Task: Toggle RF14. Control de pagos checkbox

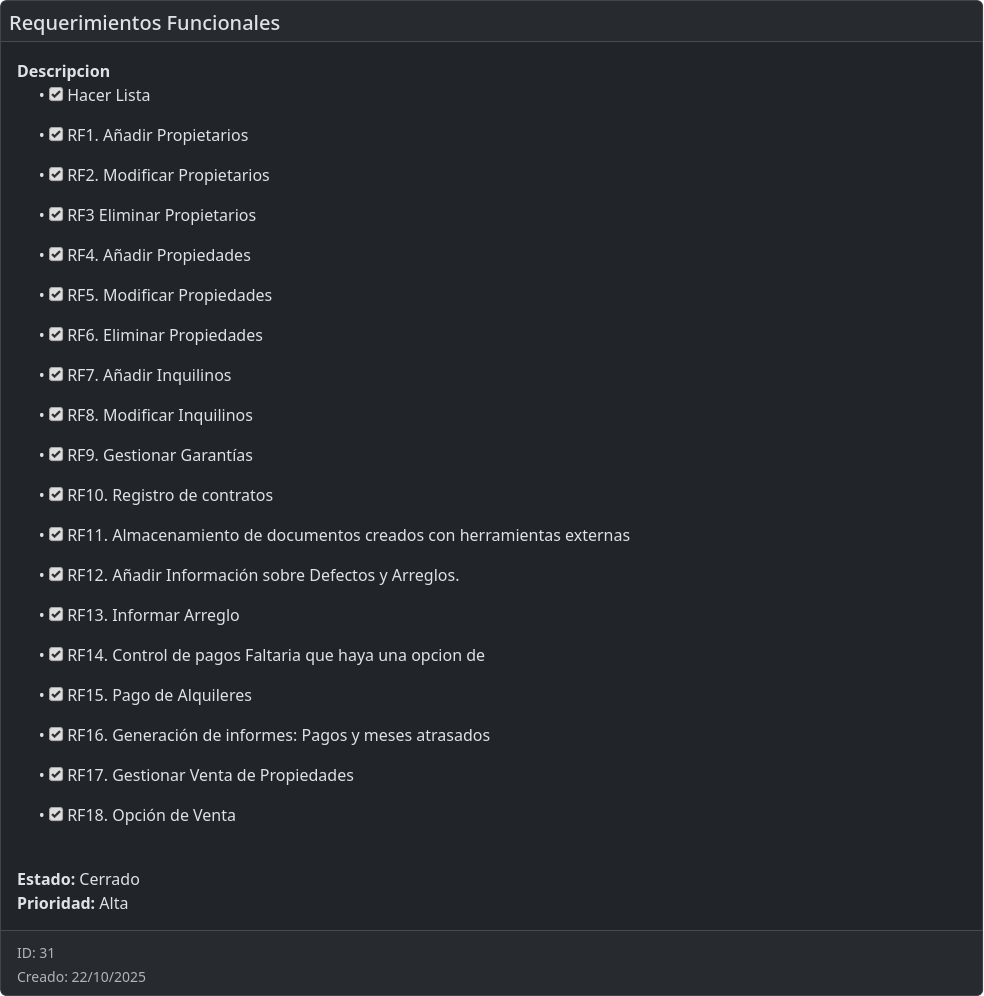Action: pyautogui.click(x=56, y=655)
